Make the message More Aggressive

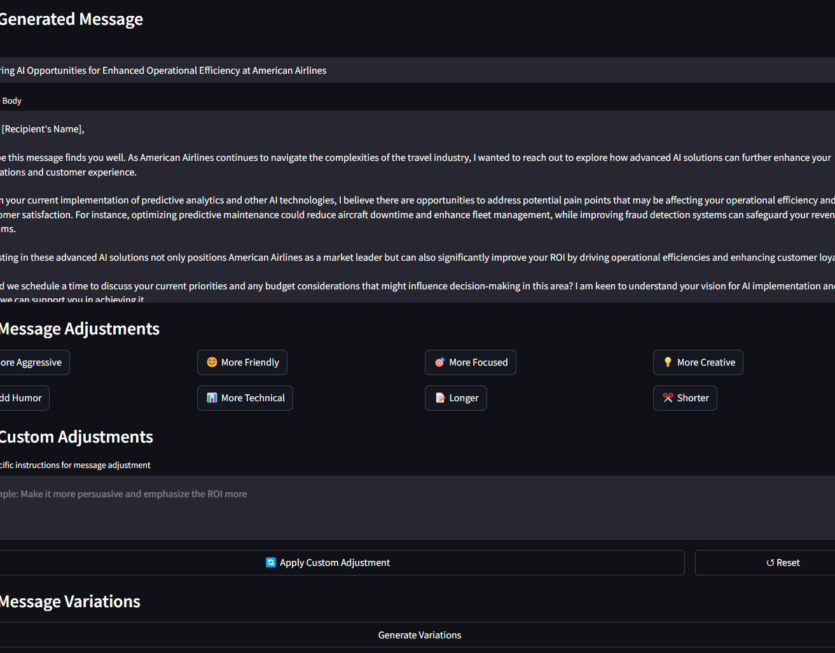tap(32, 362)
